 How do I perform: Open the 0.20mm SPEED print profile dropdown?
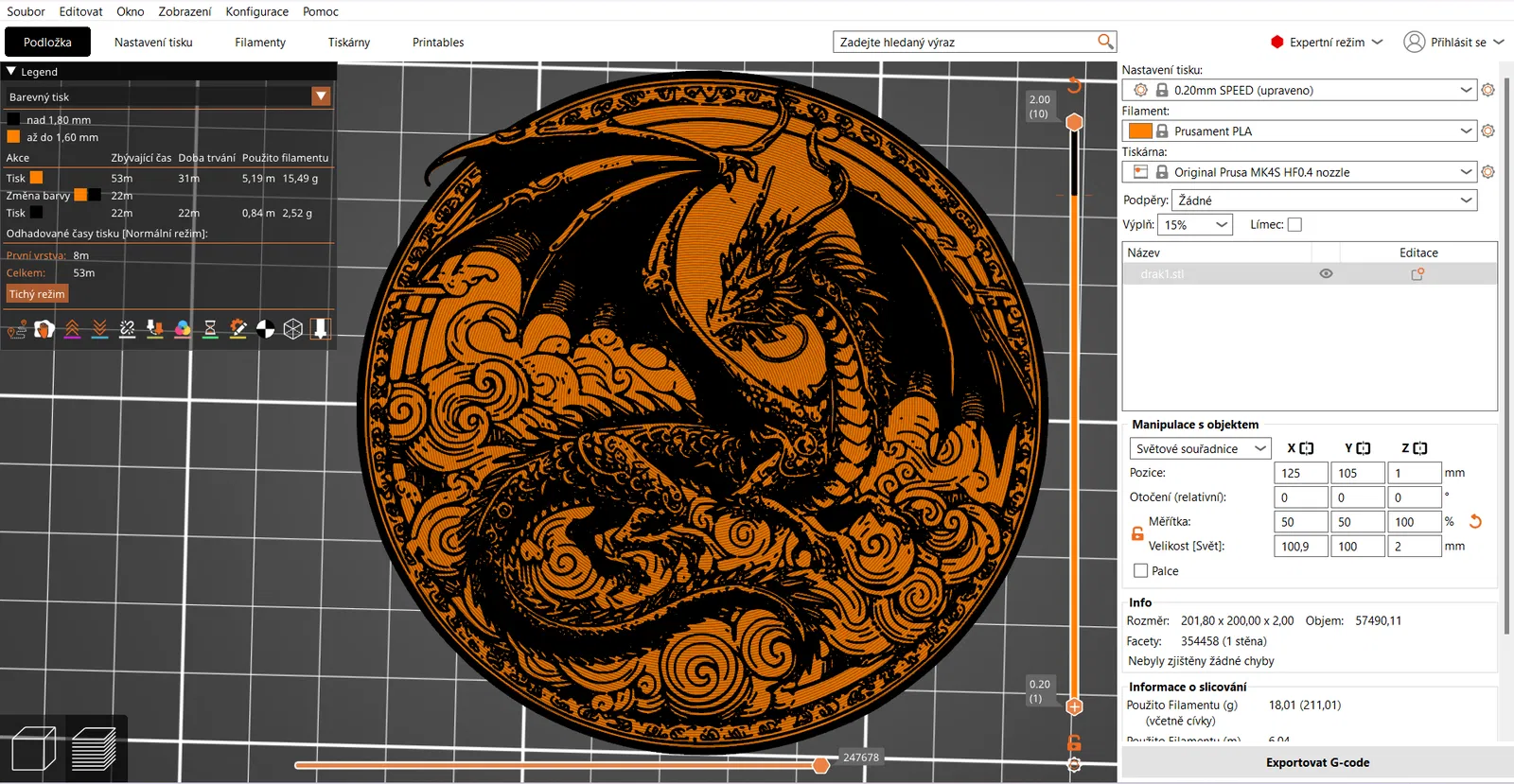coord(1298,90)
